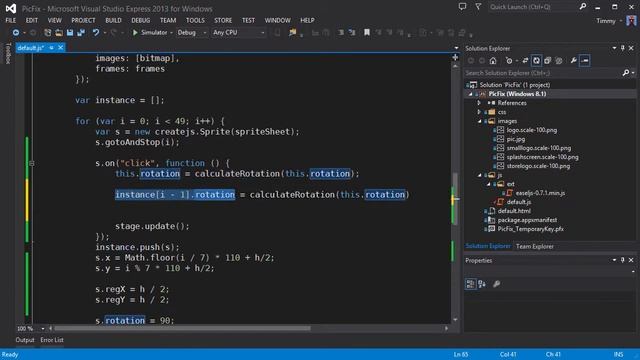Collapse the PicFix (Windows 8.1) project node
This screenshot has width=640, height=360.
tap(470, 94)
